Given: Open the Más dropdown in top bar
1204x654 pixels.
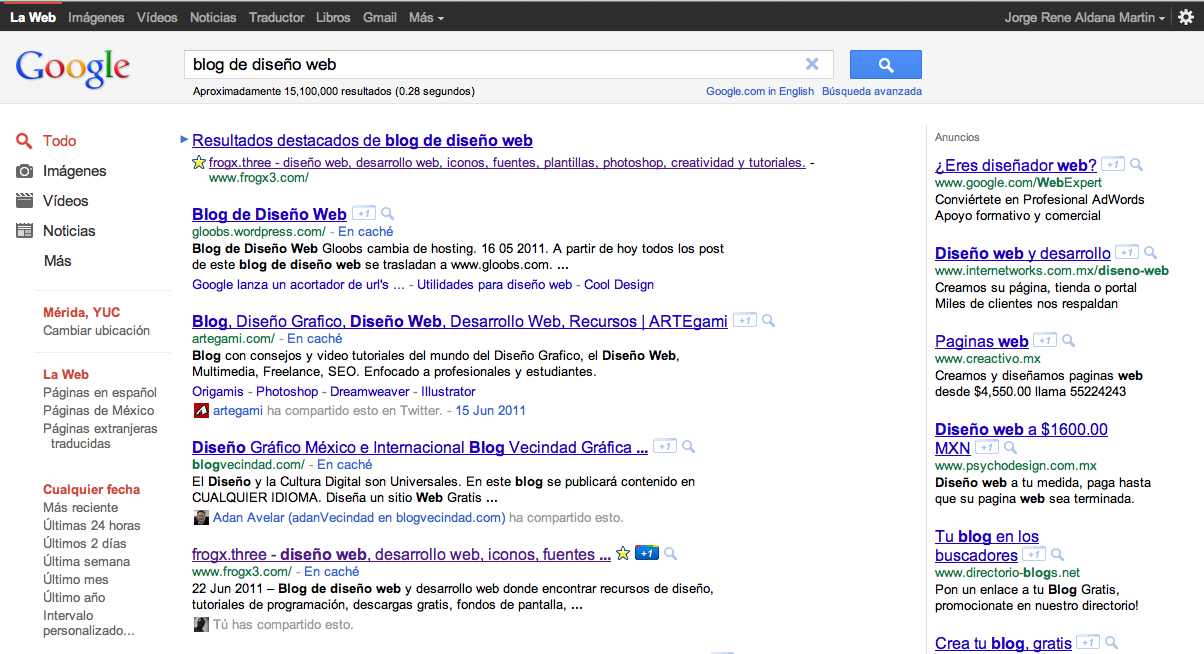Looking at the screenshot, I should pos(427,17).
